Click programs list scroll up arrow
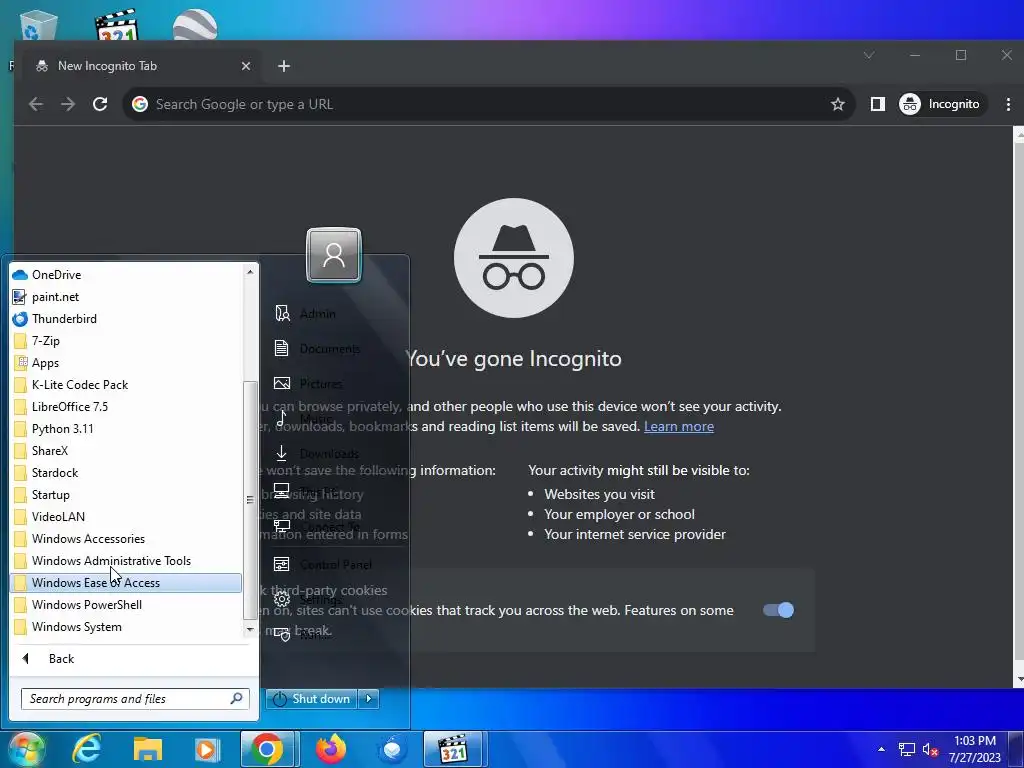Viewport: 1024px width, 768px height. 250,271
